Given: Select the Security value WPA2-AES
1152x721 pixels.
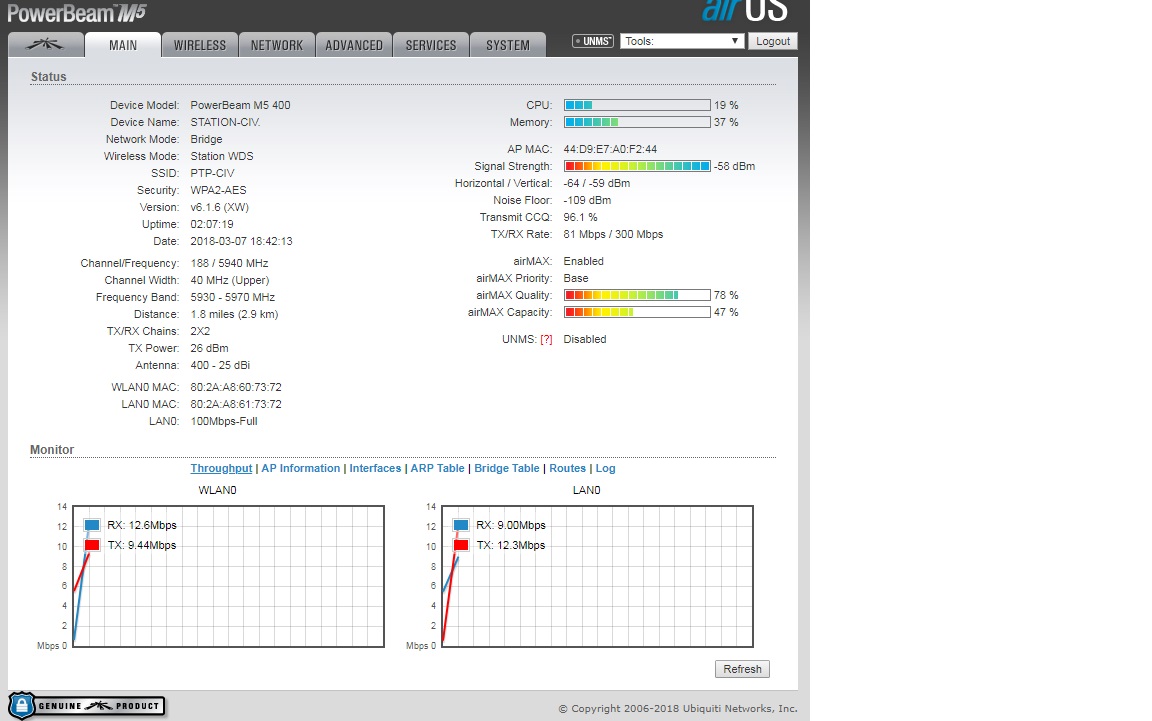Looking at the screenshot, I should coord(218,190).
